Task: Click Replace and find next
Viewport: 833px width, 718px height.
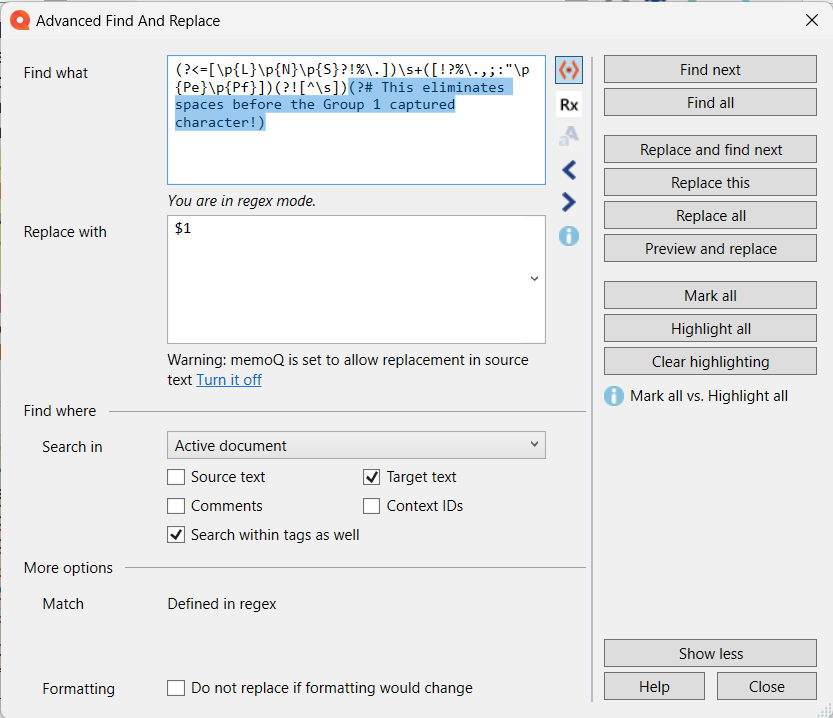Action: (x=710, y=149)
